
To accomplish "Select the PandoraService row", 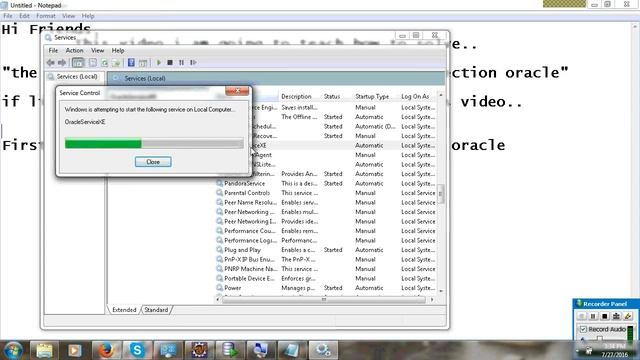I will [x=326, y=183].
